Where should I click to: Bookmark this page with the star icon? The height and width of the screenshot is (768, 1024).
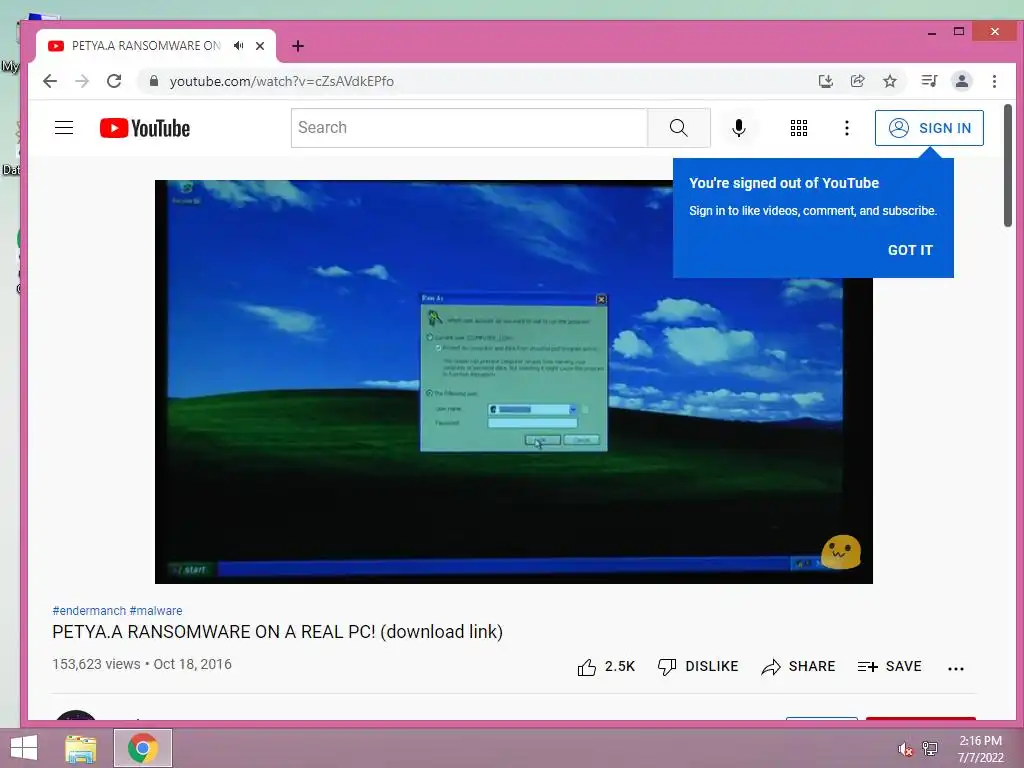coord(889,81)
